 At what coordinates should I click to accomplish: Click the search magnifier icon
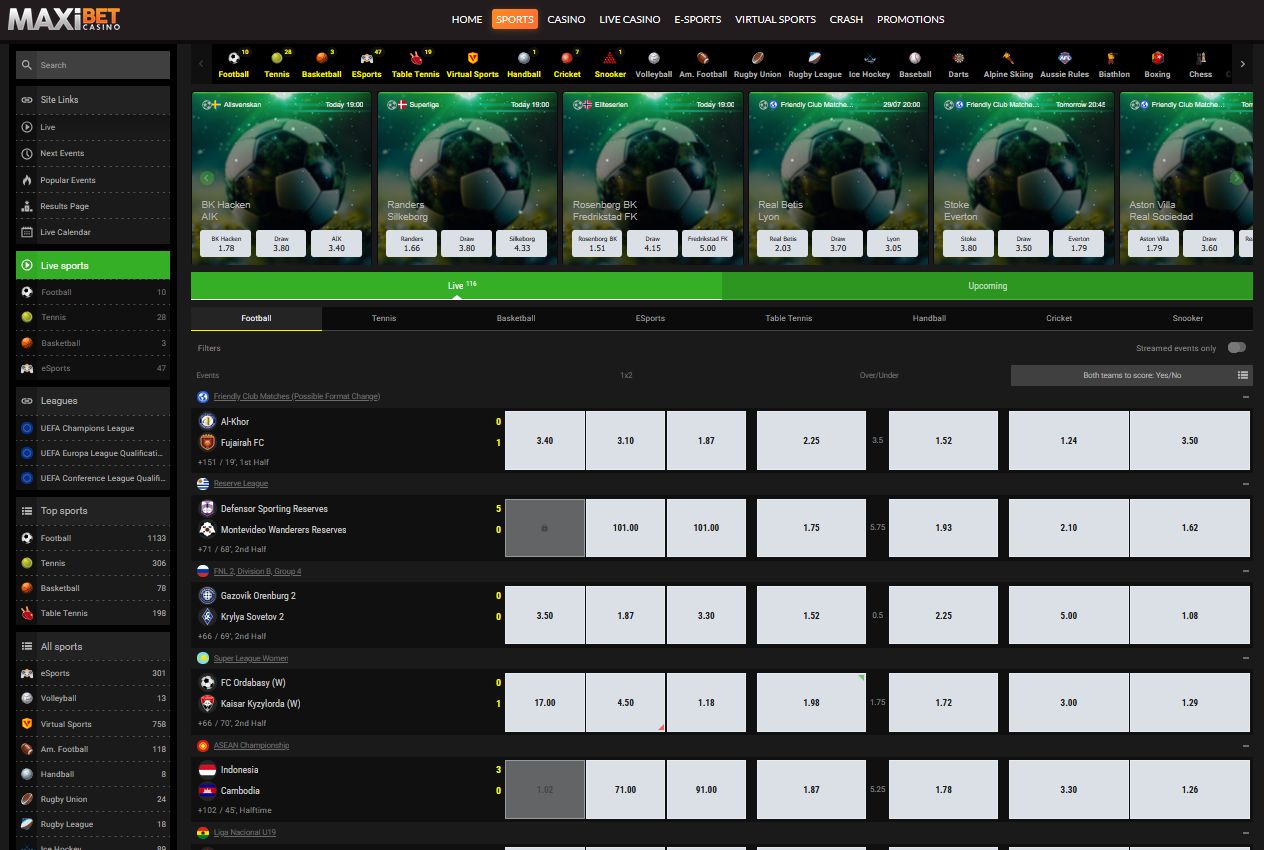pyautogui.click(x=28, y=65)
